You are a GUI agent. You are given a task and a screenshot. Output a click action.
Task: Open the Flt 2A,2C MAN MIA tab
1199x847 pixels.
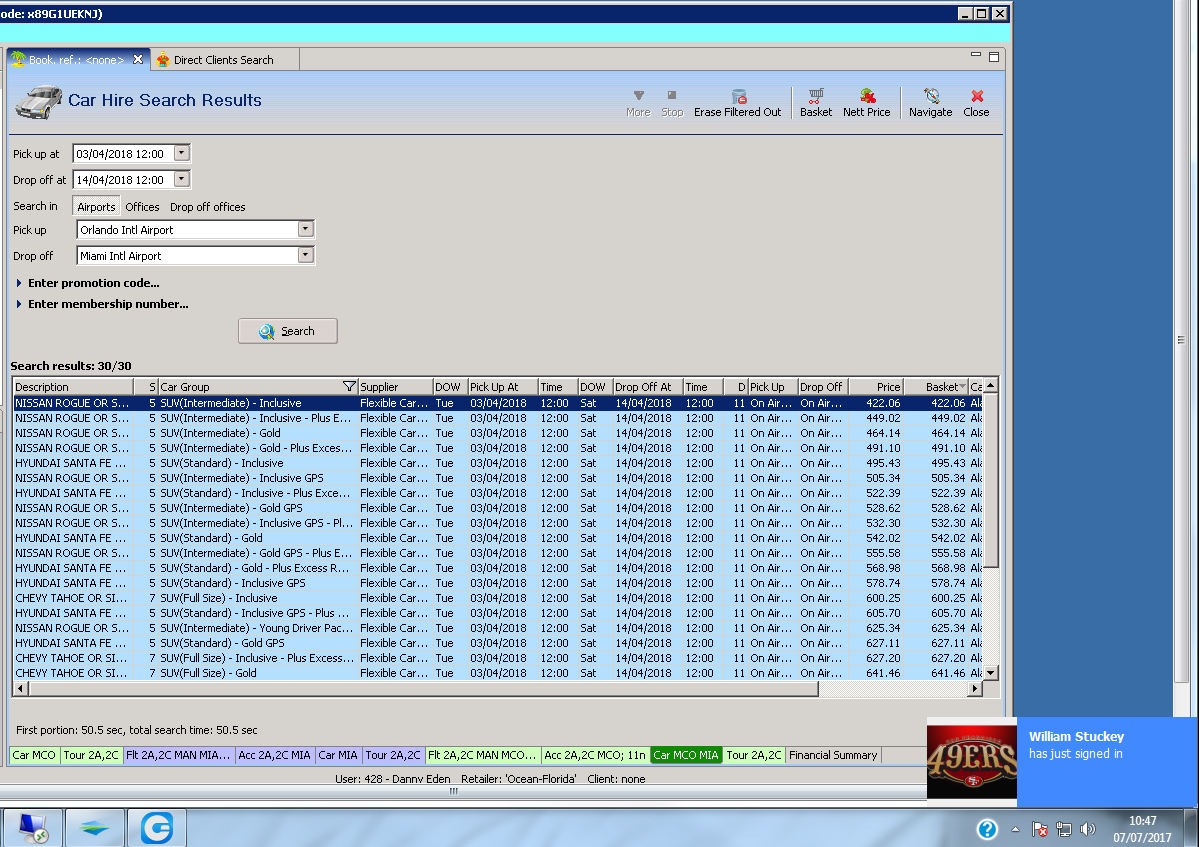click(178, 755)
